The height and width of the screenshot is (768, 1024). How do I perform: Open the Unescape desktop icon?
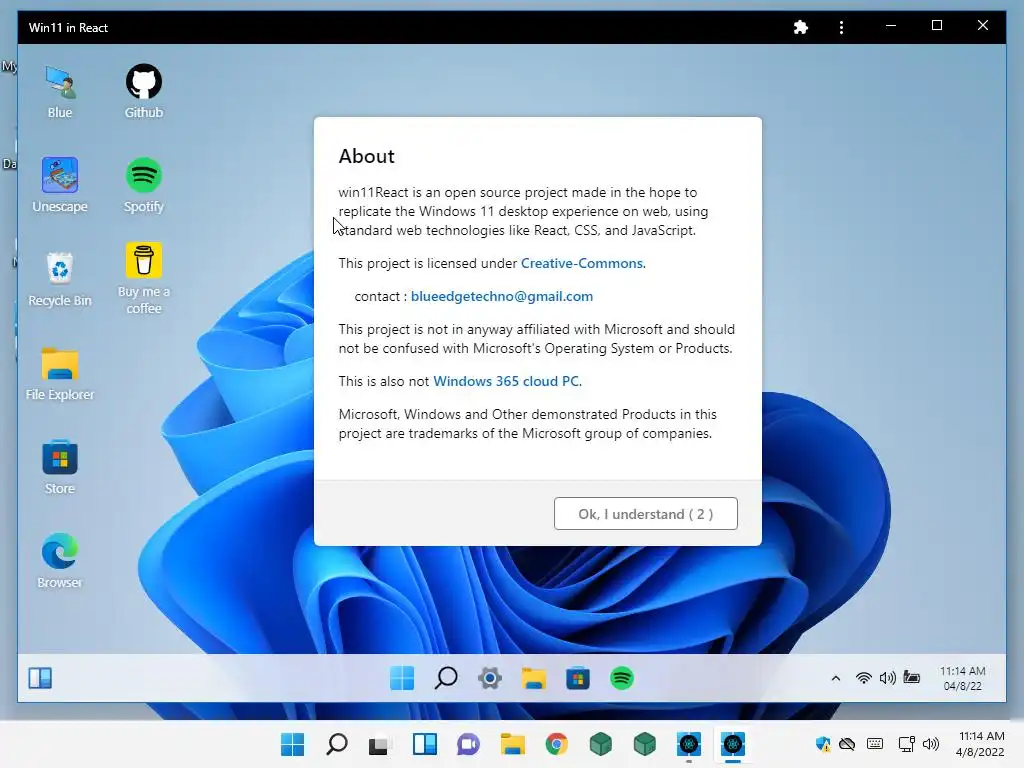click(x=59, y=185)
